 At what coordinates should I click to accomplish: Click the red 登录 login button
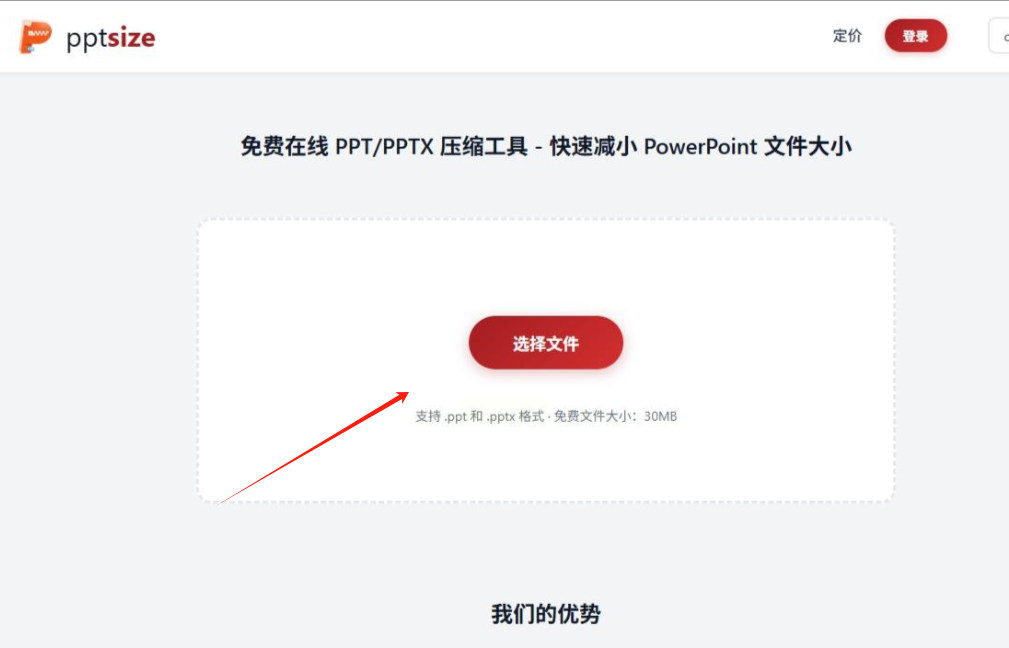tap(915, 36)
